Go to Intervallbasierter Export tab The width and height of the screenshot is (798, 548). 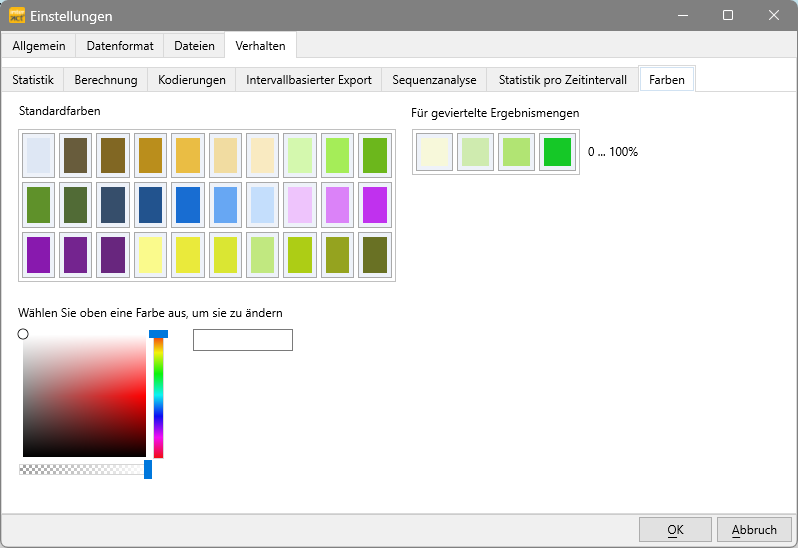(308, 80)
